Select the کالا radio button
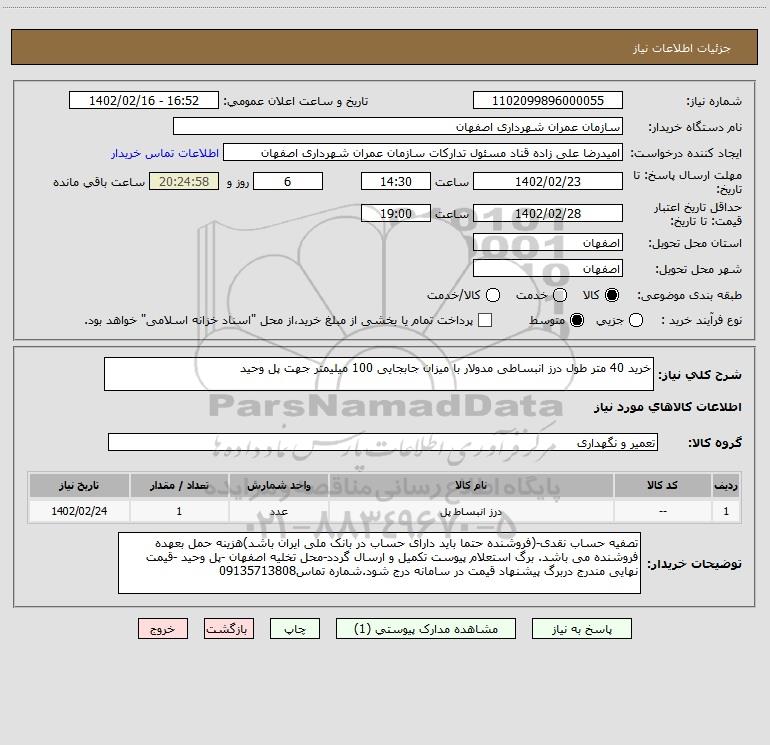Image resolution: width=770 pixels, height=745 pixels. [612, 295]
